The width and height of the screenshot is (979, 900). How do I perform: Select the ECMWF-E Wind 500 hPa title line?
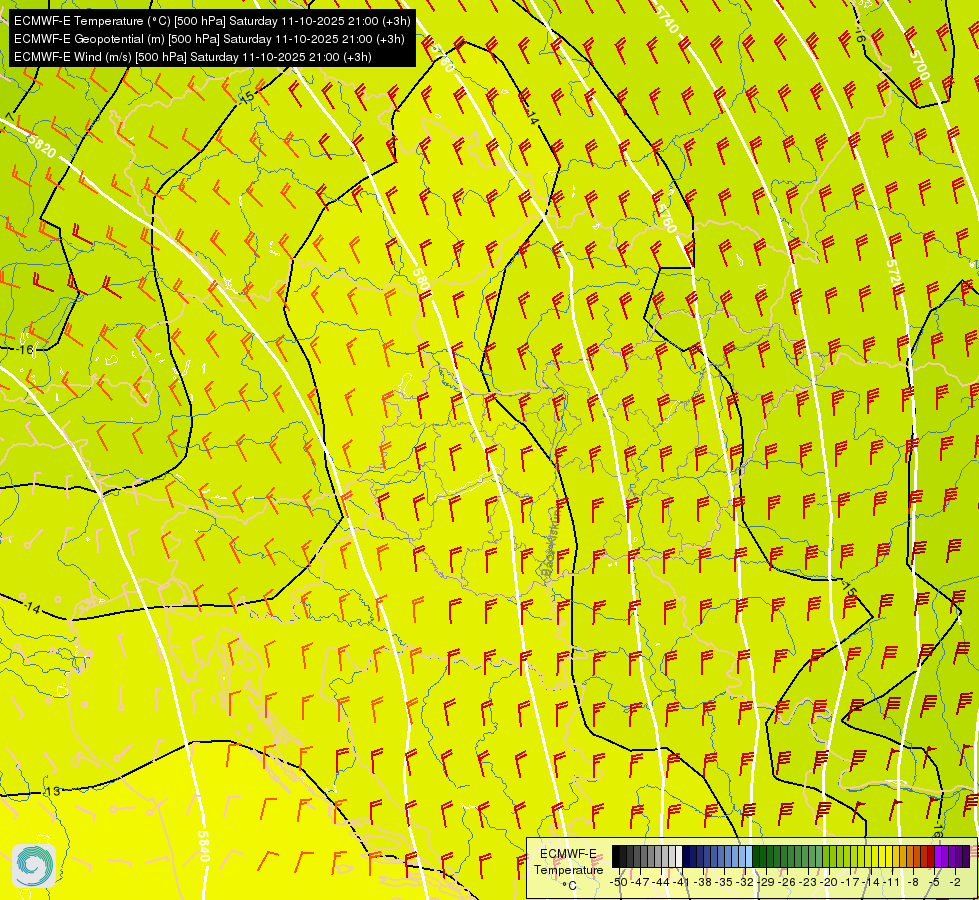(x=193, y=57)
